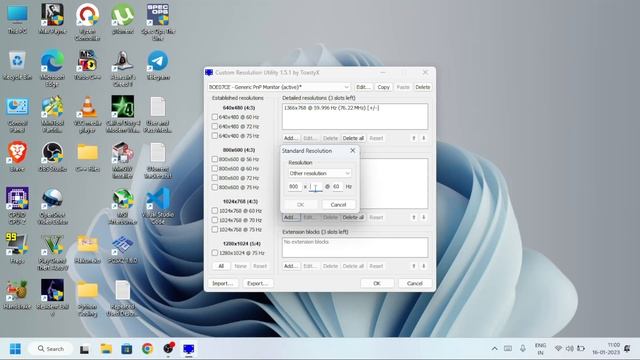Launch the Brave browser shortcut
The width and height of the screenshot is (640, 360).
pyautogui.click(x=17, y=157)
